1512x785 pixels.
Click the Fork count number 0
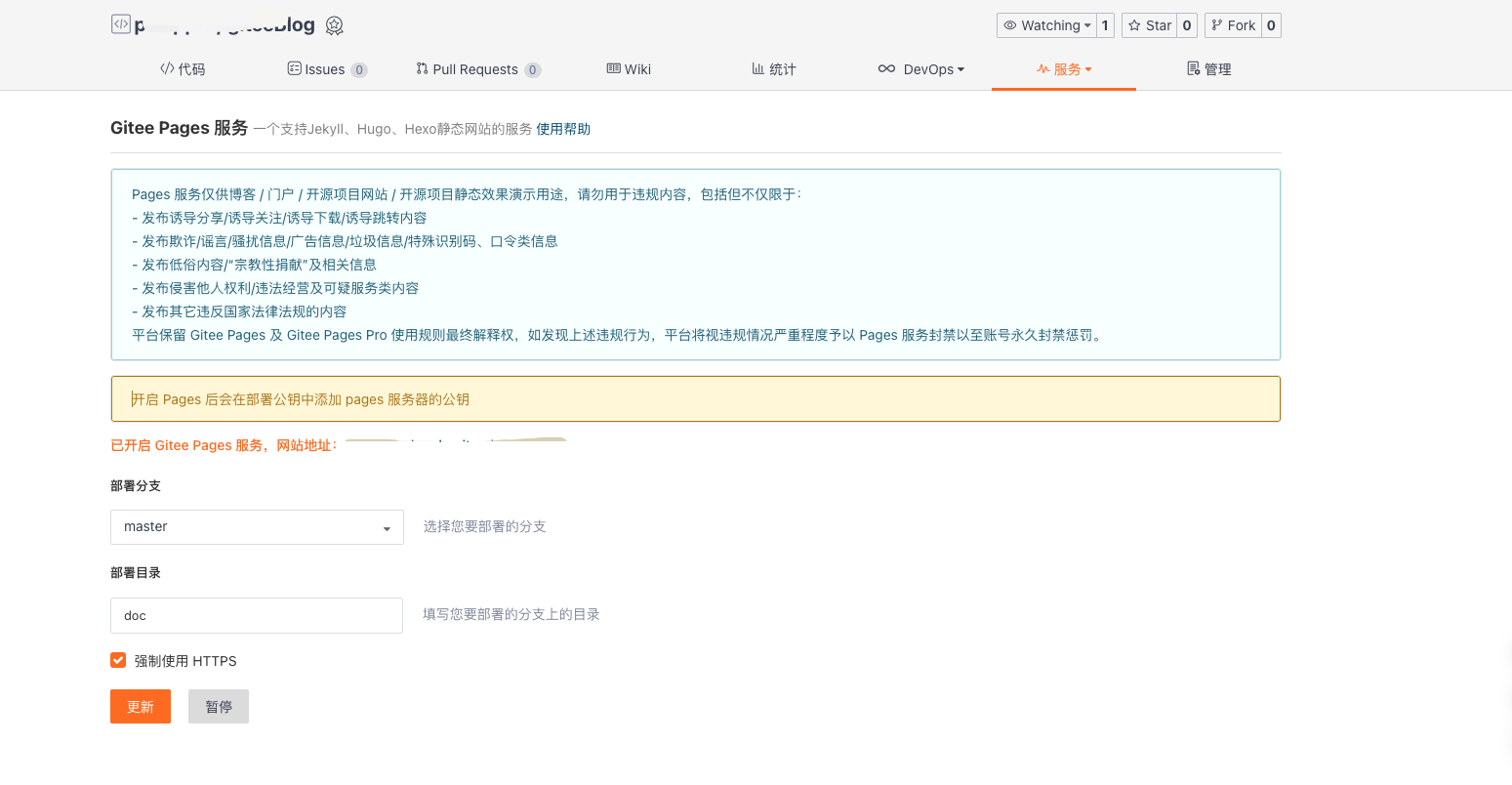[1271, 25]
